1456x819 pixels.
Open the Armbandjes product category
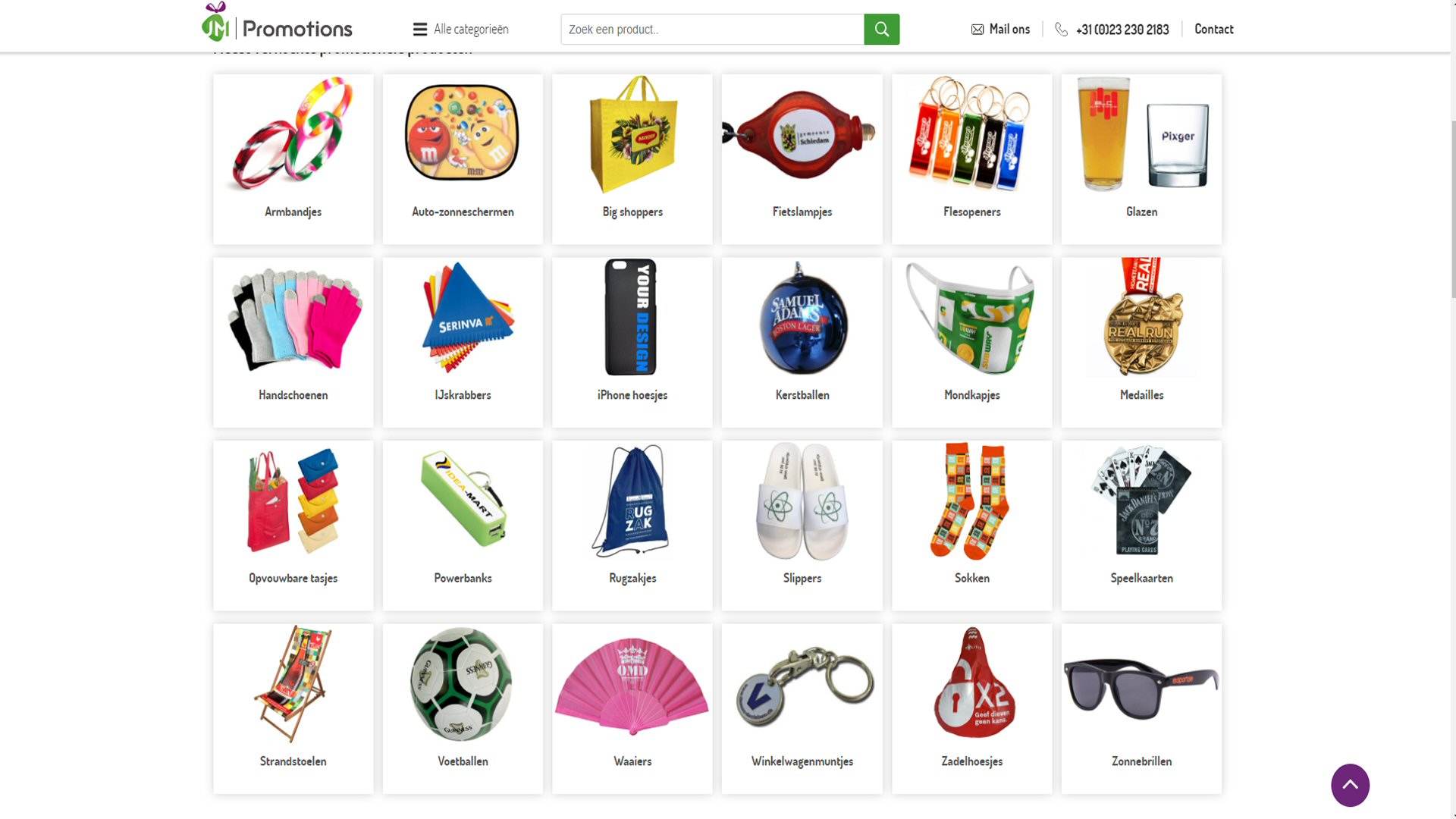pos(293,159)
